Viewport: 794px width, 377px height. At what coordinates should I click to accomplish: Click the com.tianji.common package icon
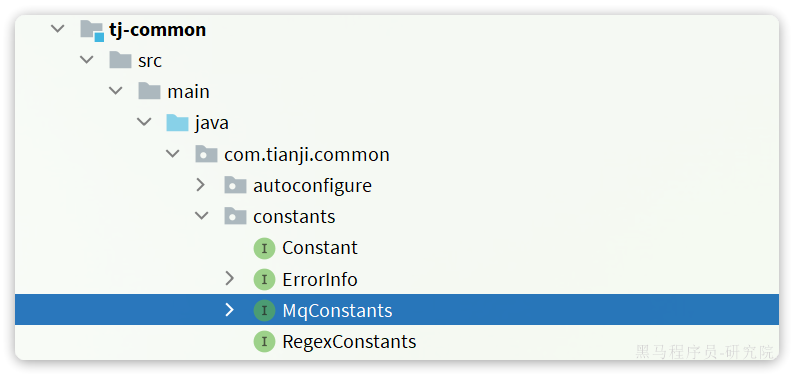(x=207, y=154)
